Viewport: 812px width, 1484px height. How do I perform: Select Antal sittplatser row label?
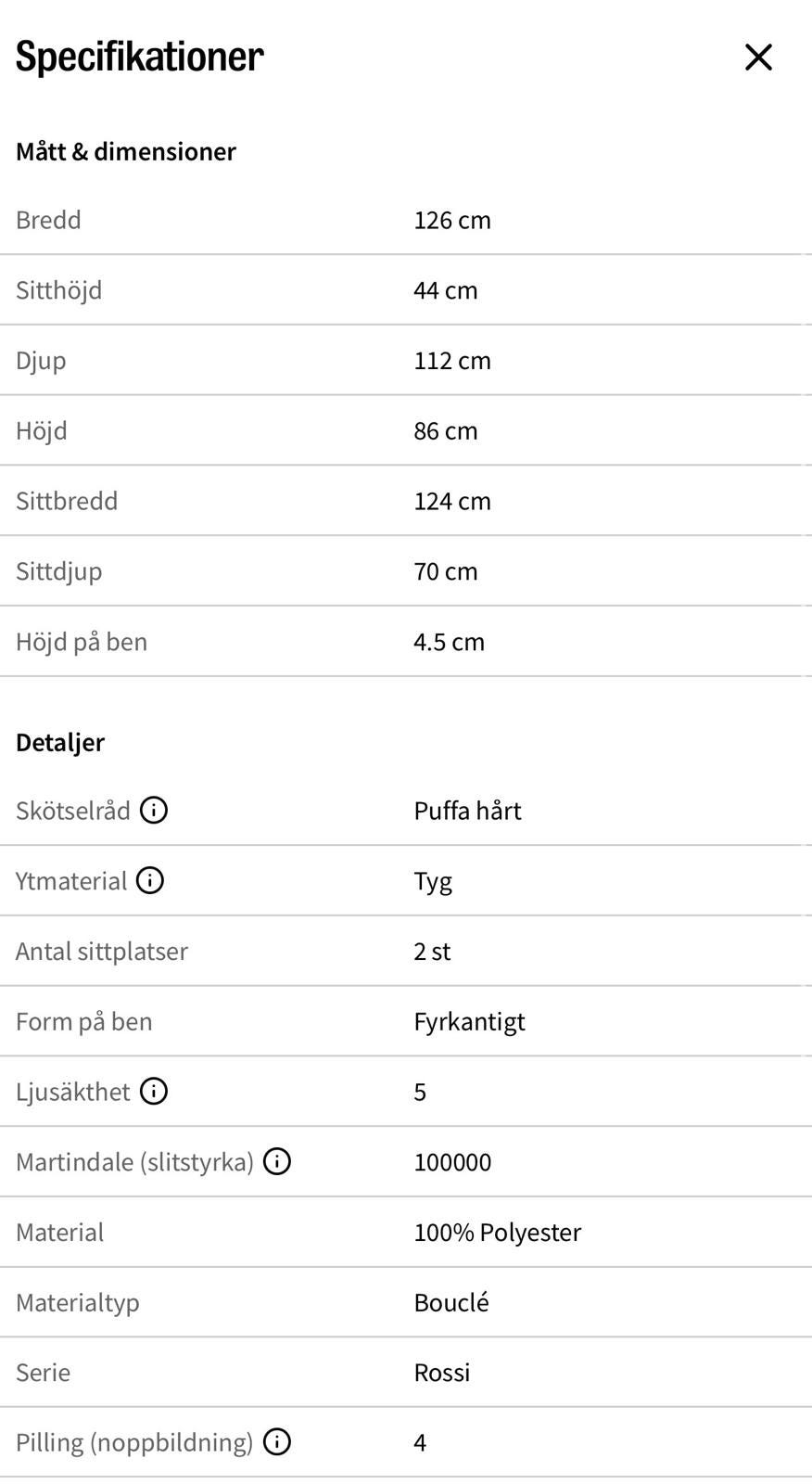102,952
